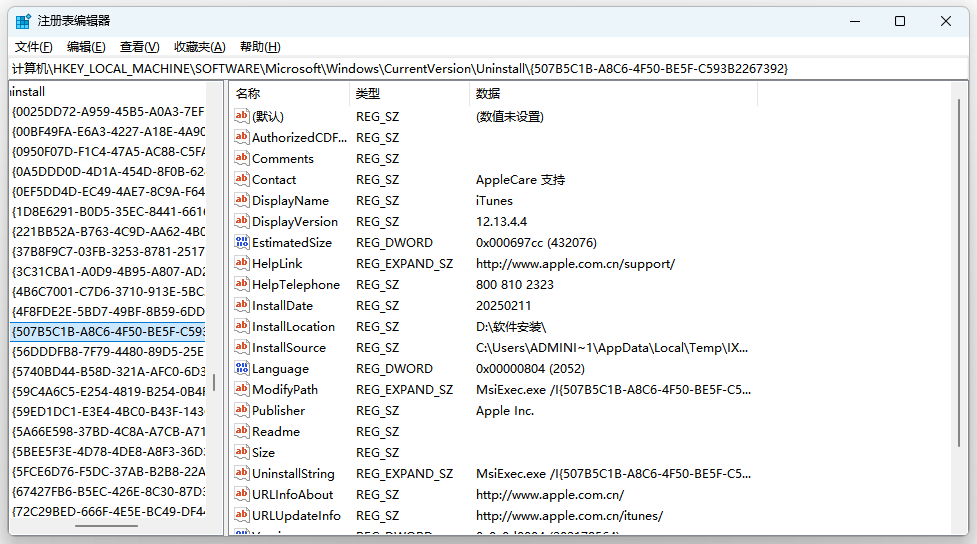Open the 文件(F) menu
Screen dimensions: 977x544
(34, 47)
